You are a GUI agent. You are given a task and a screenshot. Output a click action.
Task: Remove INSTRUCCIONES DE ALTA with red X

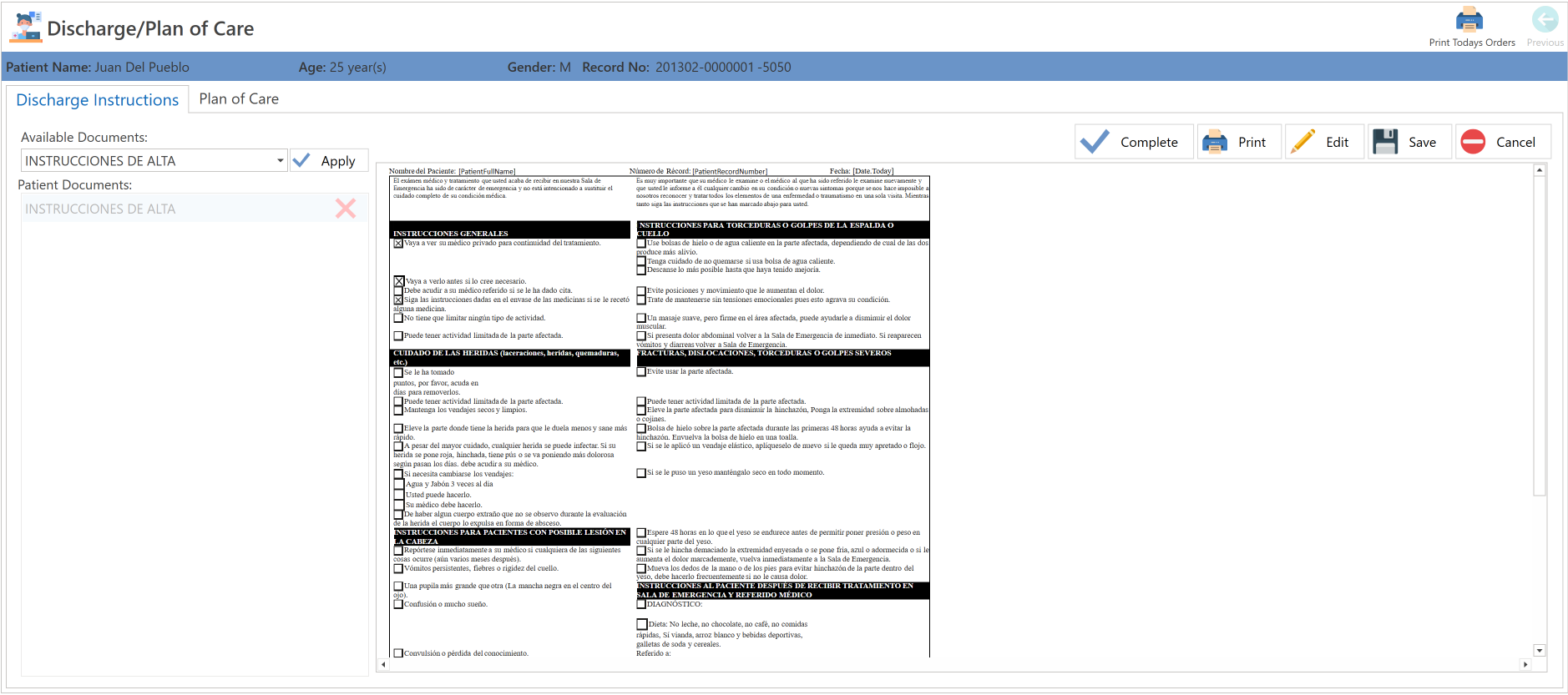point(346,209)
